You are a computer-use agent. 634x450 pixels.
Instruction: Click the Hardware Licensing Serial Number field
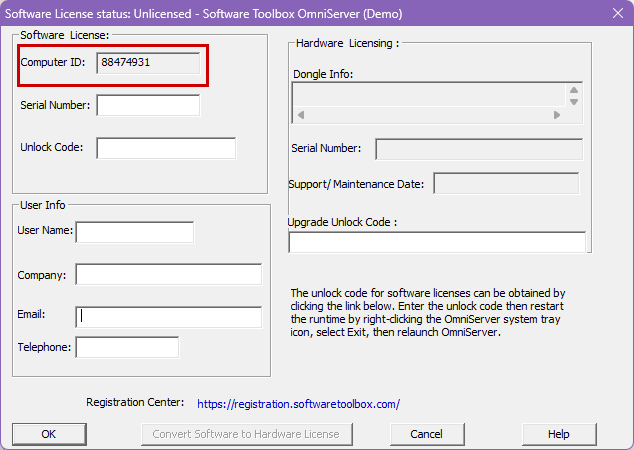(479, 149)
